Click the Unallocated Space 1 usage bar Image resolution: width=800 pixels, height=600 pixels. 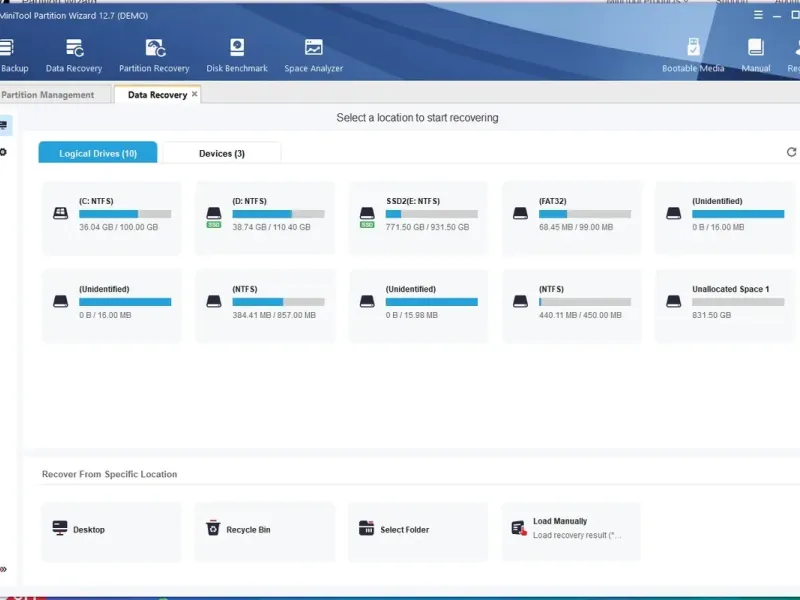coord(738,302)
